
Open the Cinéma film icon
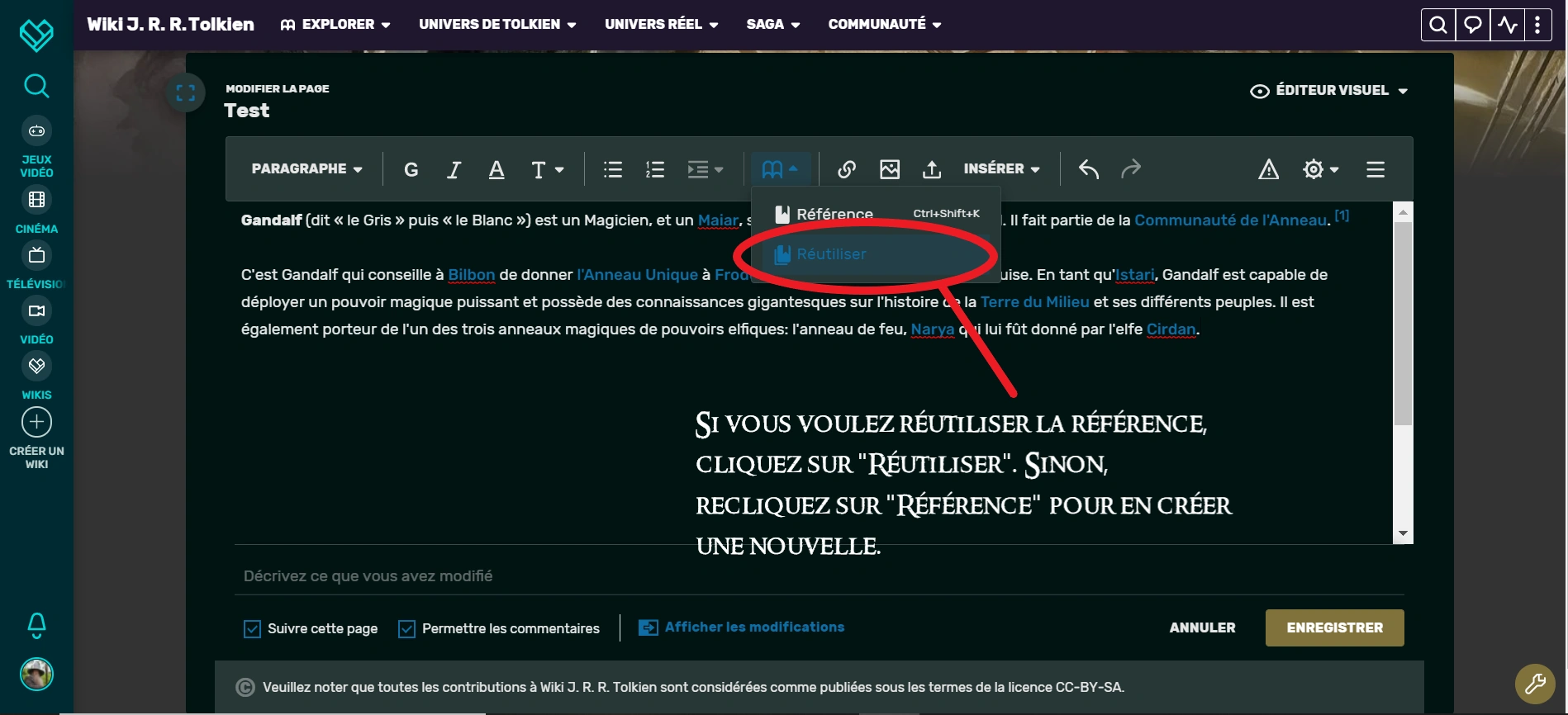coord(36,200)
